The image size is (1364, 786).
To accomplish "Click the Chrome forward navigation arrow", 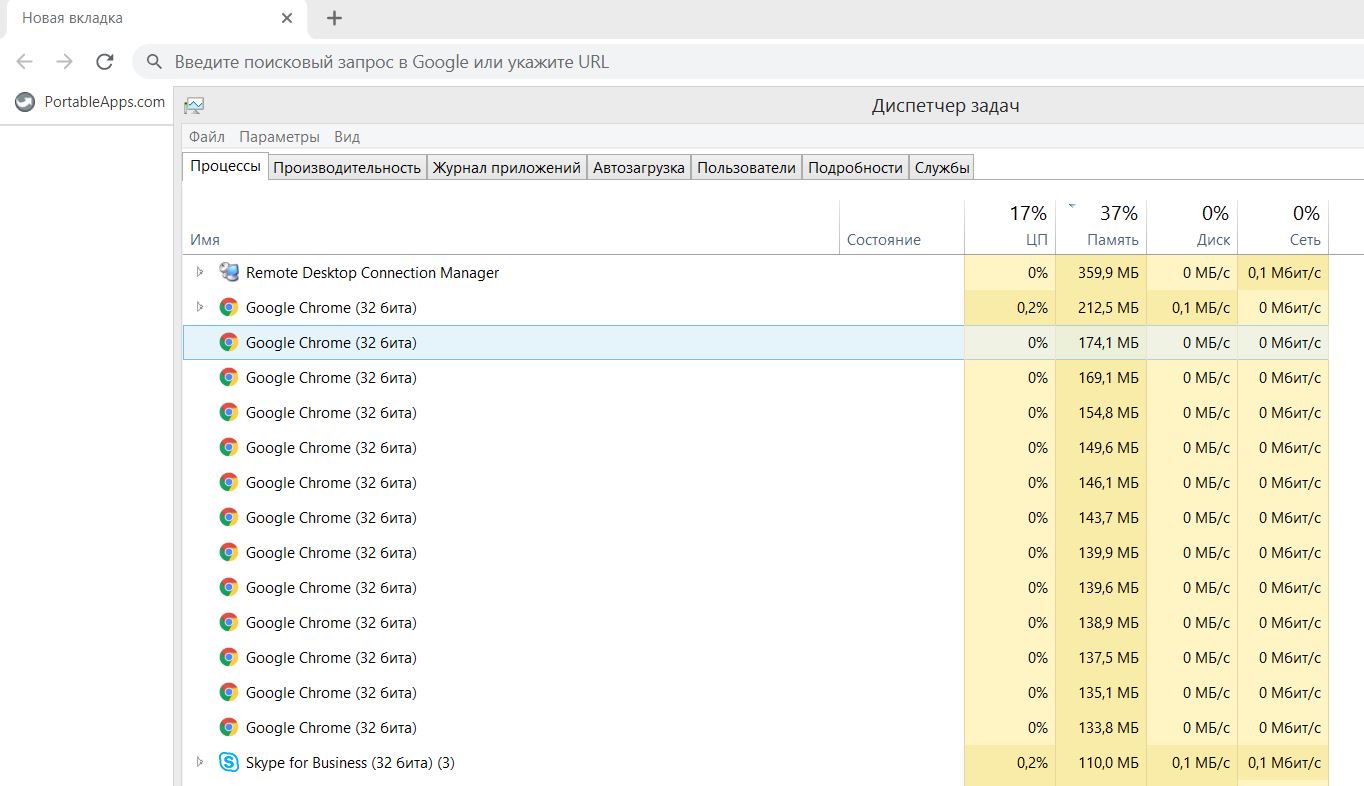I will click(x=65, y=62).
